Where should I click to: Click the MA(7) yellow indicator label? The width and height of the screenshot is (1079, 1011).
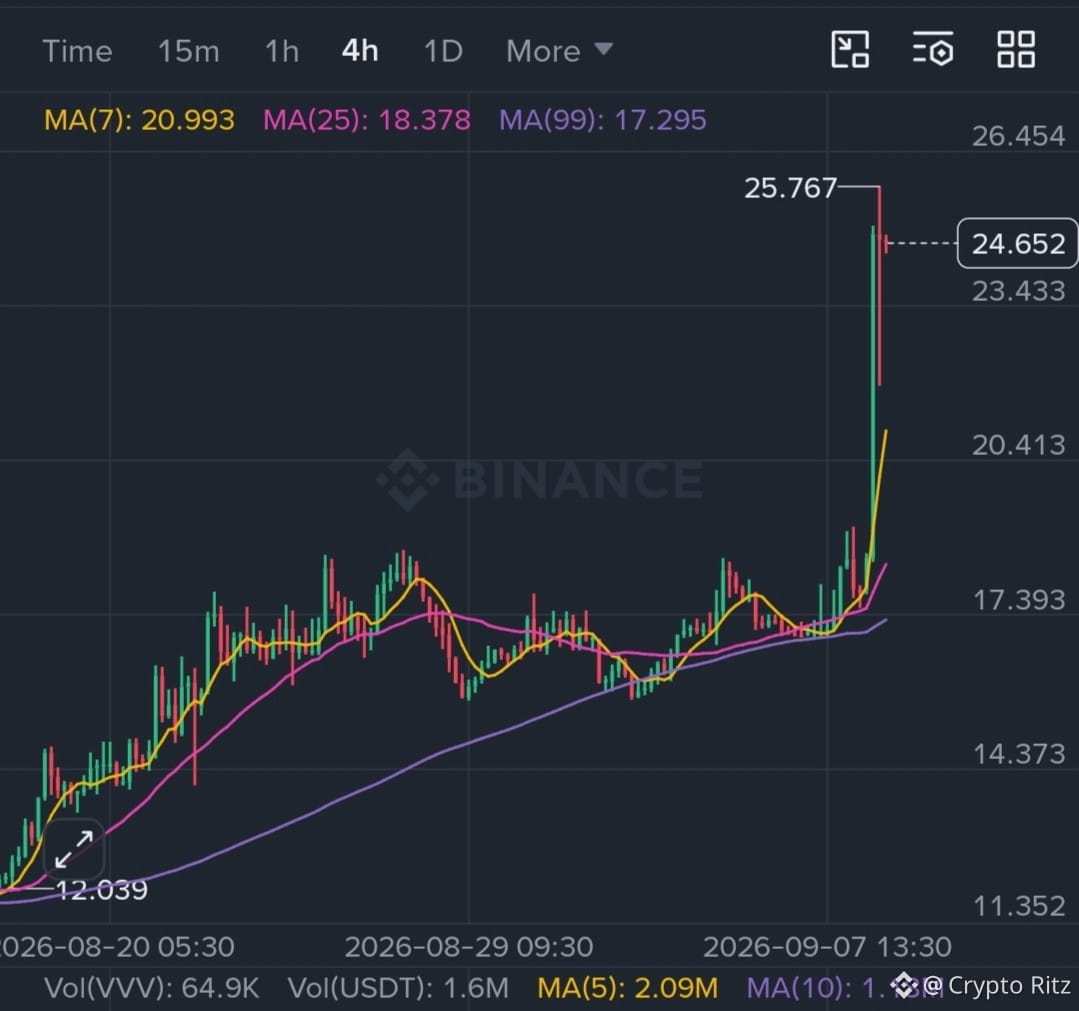tap(140, 120)
